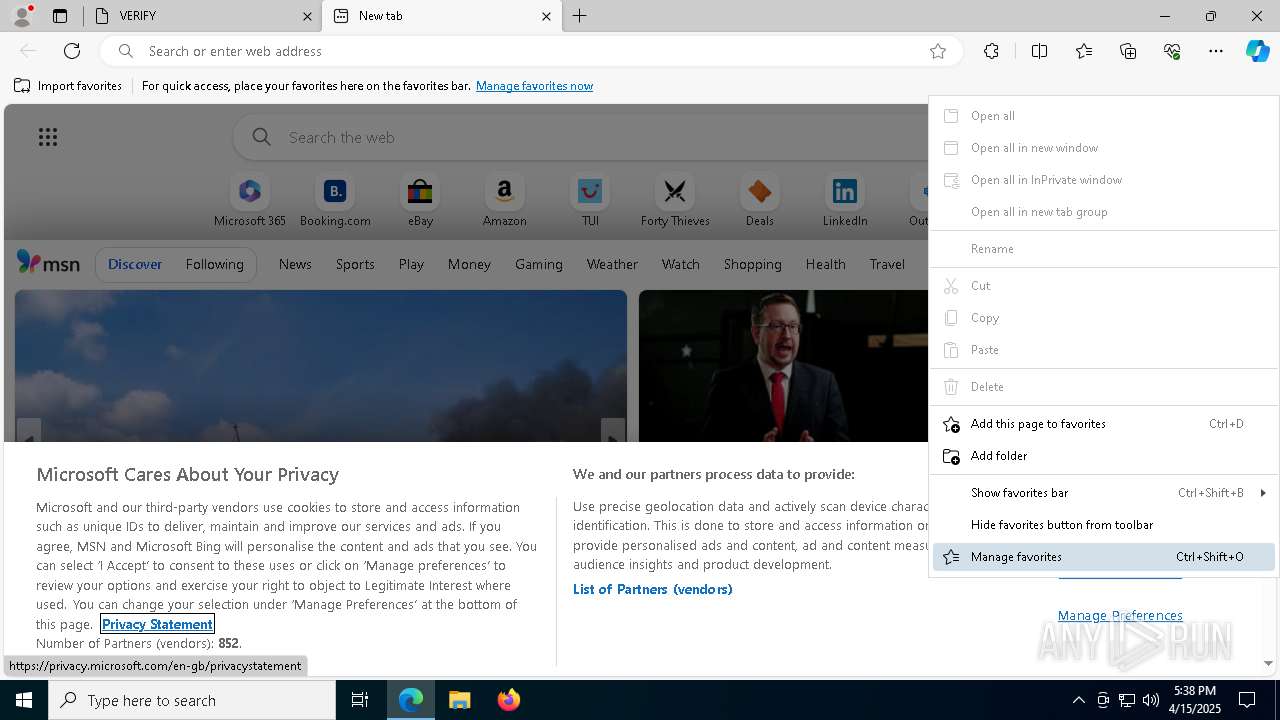This screenshot has width=1280, height=720.
Task: Open the Travel category
Action: 887,264
